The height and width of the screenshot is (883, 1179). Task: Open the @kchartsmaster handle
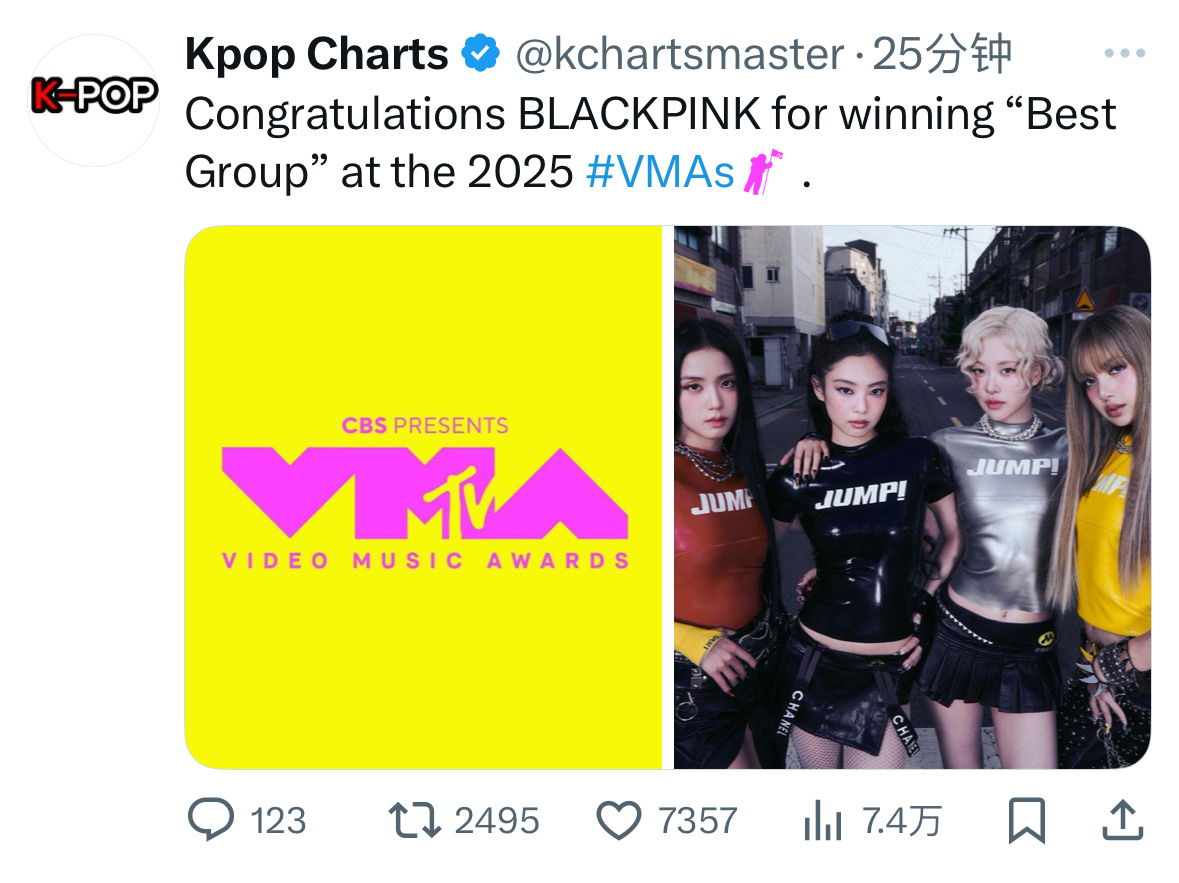[x=680, y=54]
